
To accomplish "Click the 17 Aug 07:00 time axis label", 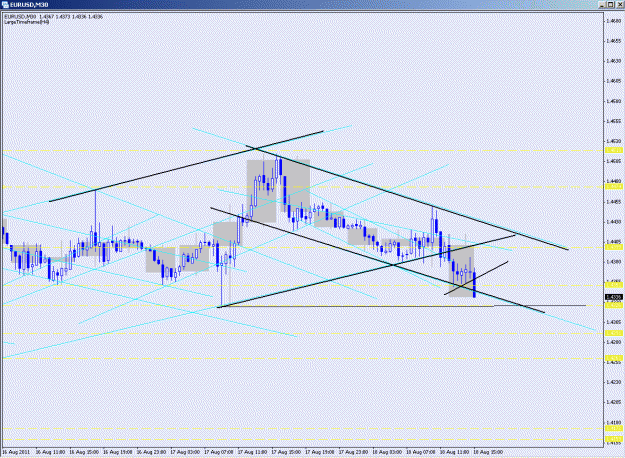I will tap(219, 452).
